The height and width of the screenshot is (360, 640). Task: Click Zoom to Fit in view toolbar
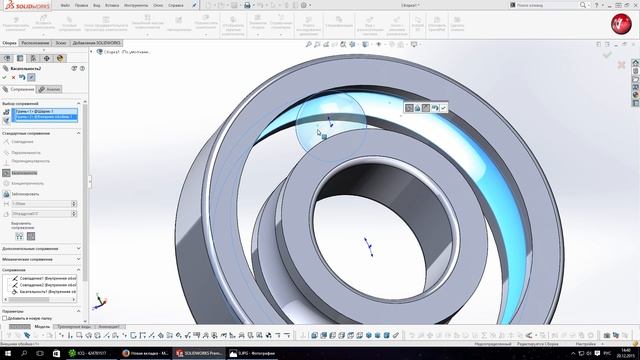coord(309,44)
